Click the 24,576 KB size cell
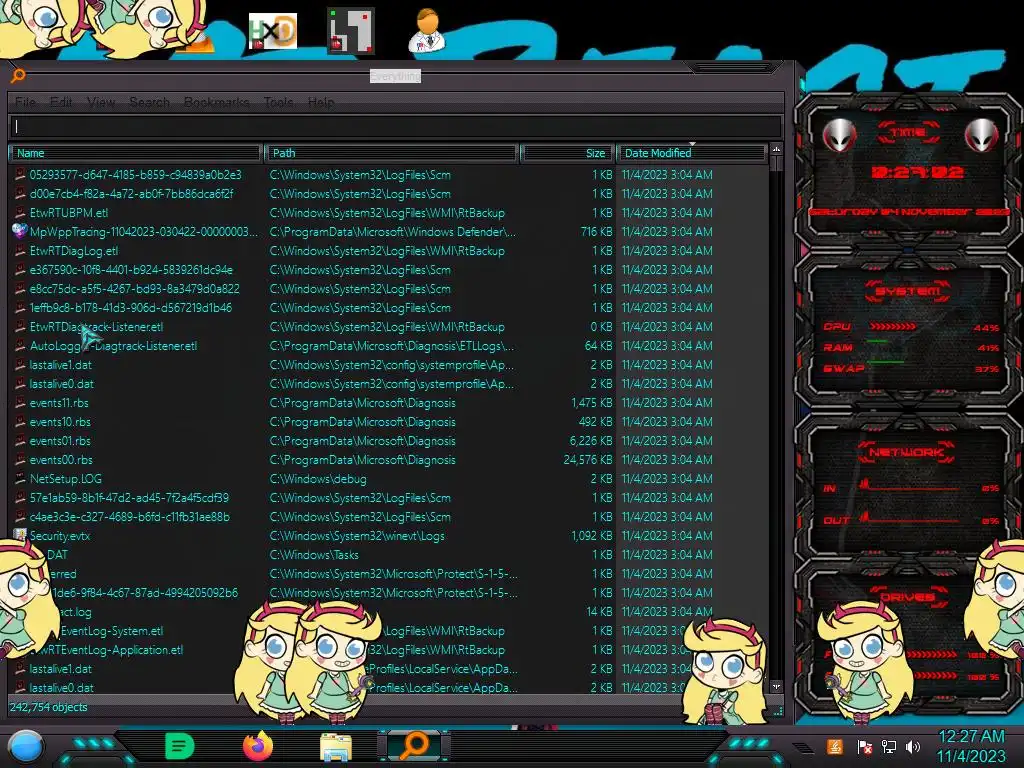 pyautogui.click(x=588, y=460)
